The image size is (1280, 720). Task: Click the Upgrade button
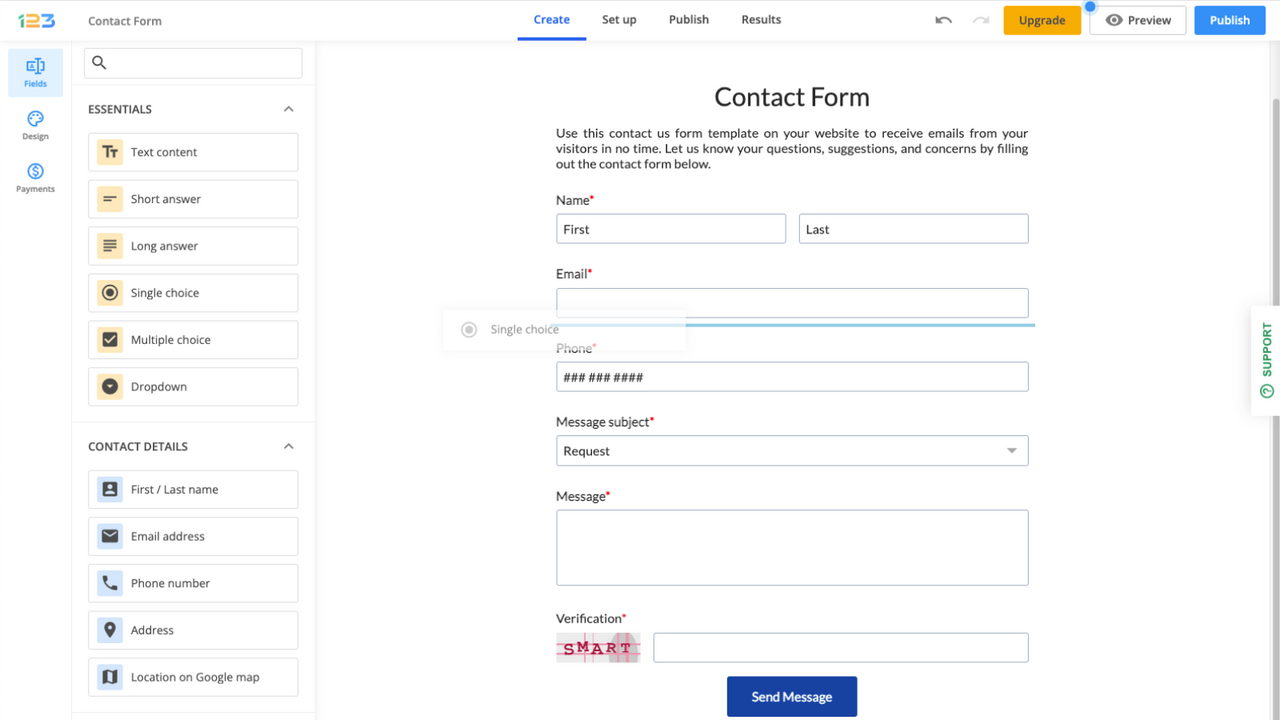tap(1042, 19)
